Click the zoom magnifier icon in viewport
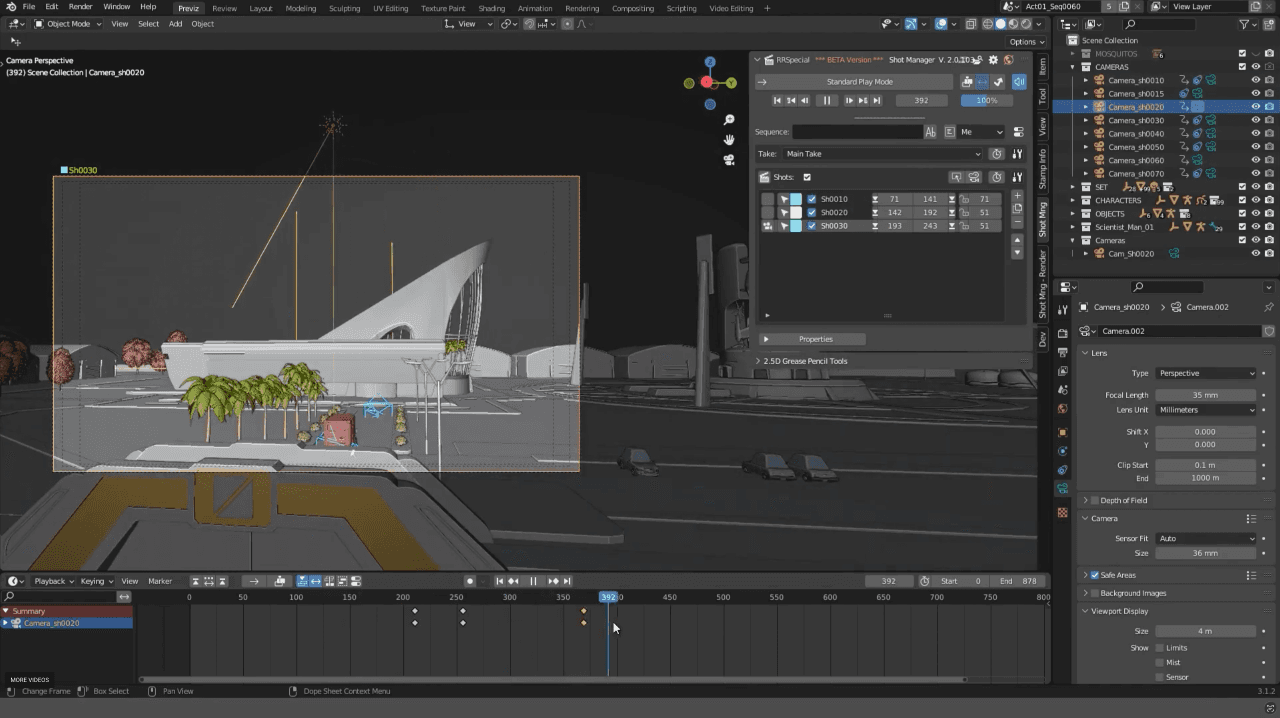Image resolution: width=1280 pixels, height=718 pixels. [730, 120]
